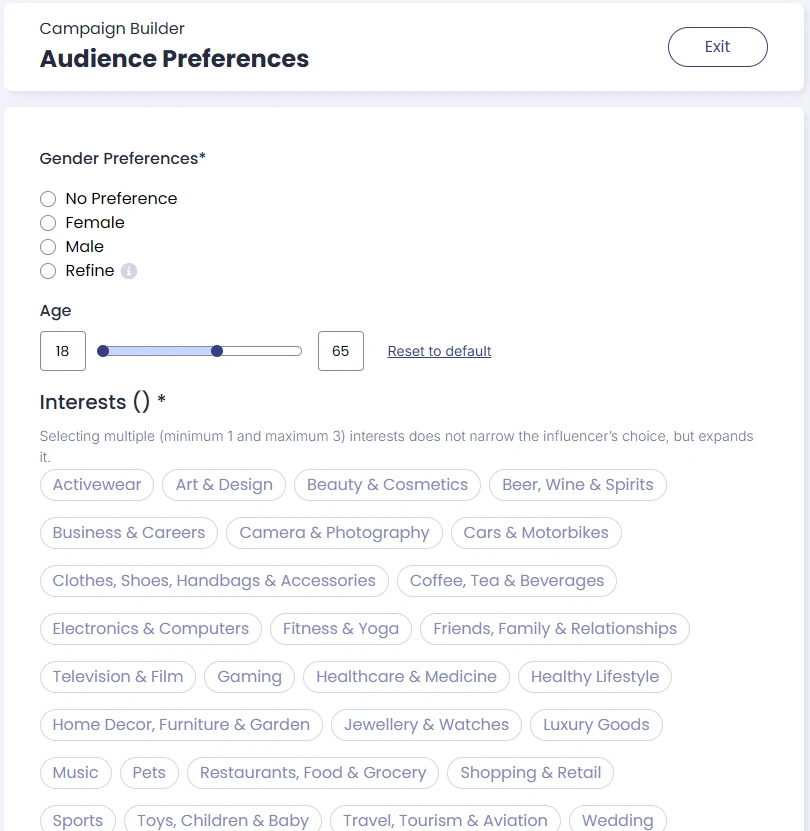Viewport: 810px width, 831px height.
Task: Select the Luxury Goods interest
Action: pos(596,724)
